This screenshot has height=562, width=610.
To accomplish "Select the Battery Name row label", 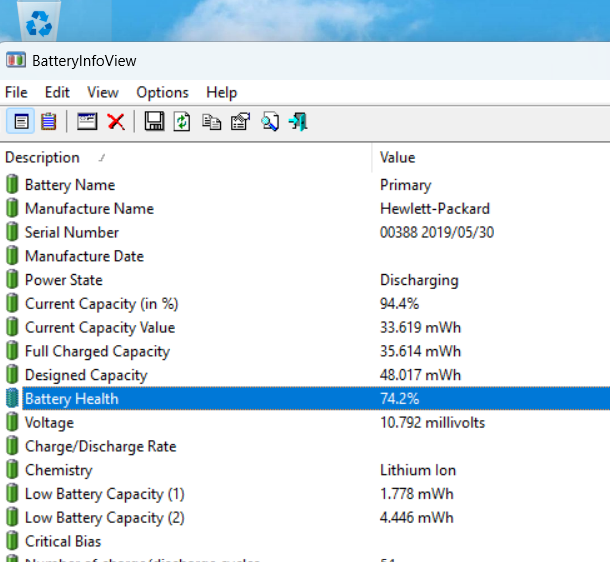I will point(70,185).
